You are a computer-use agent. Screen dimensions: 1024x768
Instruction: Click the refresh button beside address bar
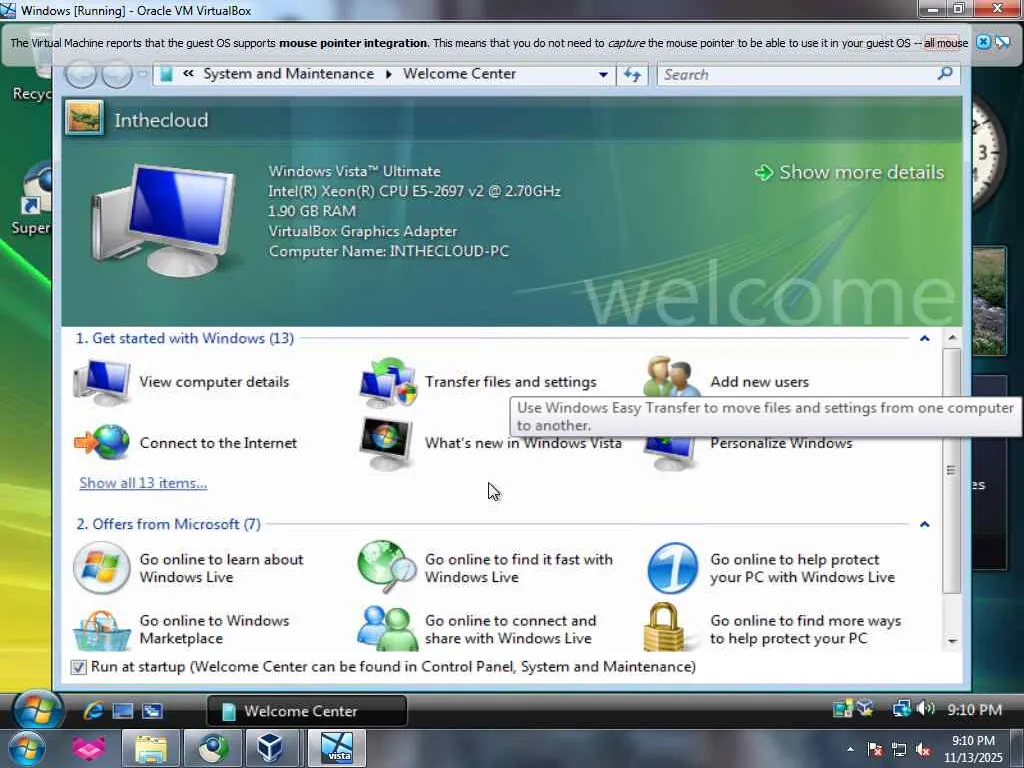[632, 74]
